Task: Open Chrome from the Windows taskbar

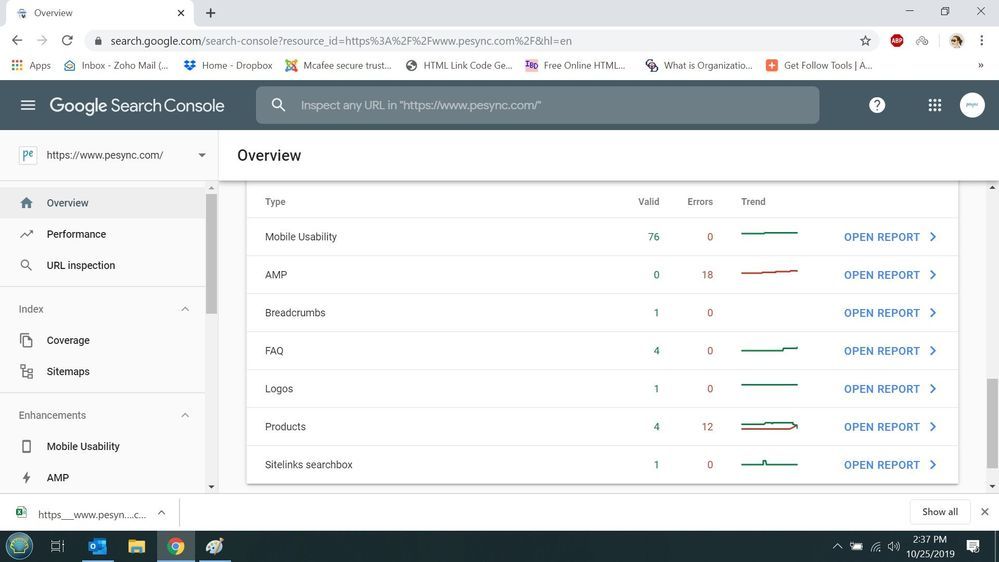Action: 176,546
